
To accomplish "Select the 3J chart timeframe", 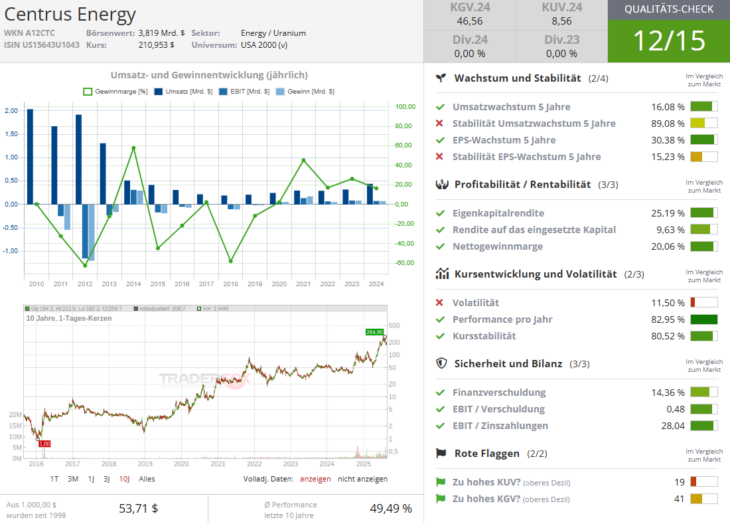I will 107,479.
